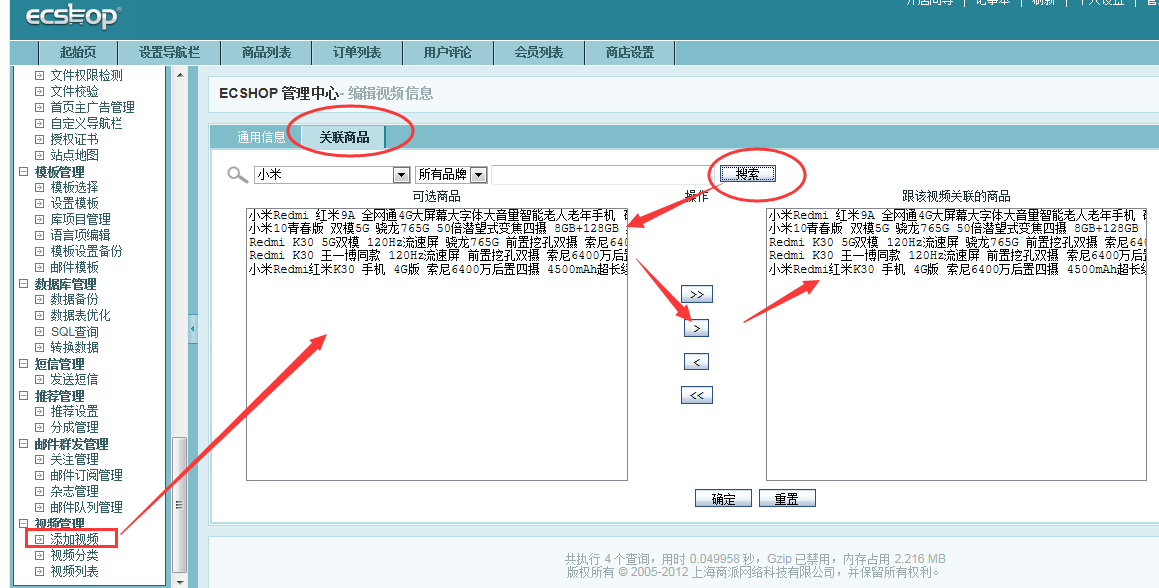This screenshot has width=1159, height=588.
Task: Select 小米10青春版 in the 可选商品 list
Action: (437, 229)
